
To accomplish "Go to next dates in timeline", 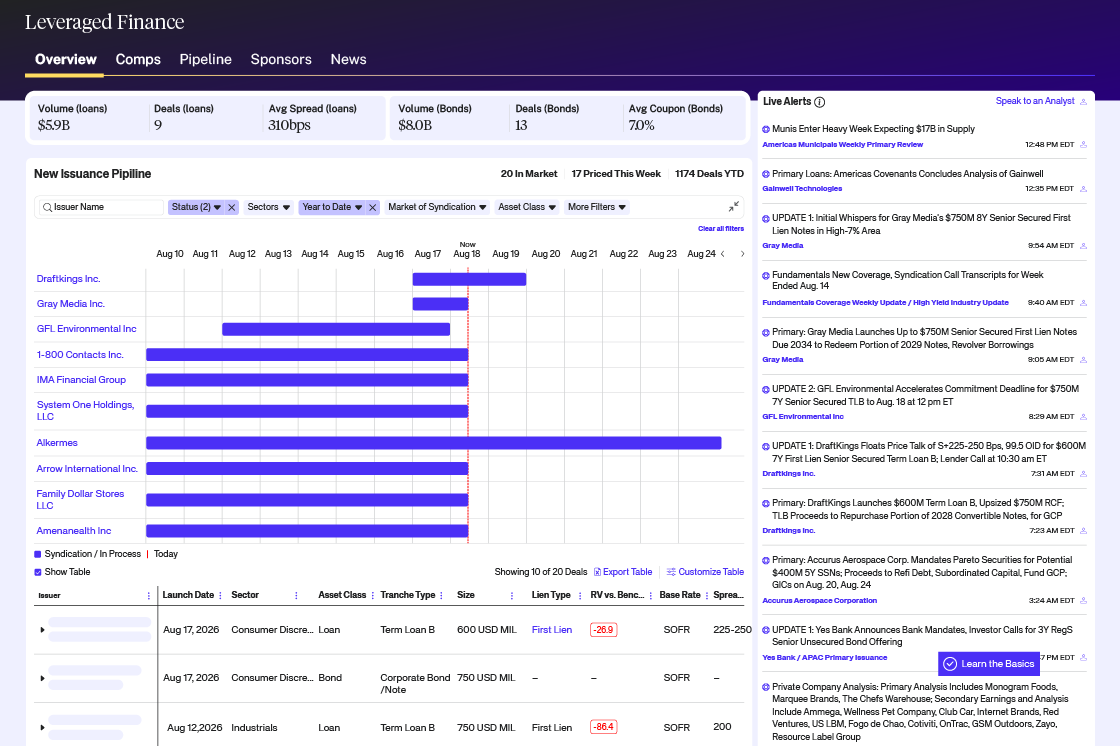I will tap(742, 254).
